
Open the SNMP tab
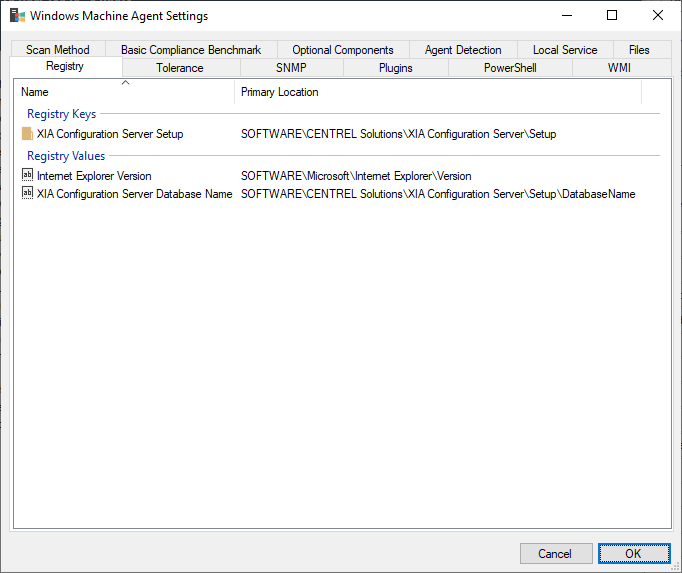[x=291, y=68]
